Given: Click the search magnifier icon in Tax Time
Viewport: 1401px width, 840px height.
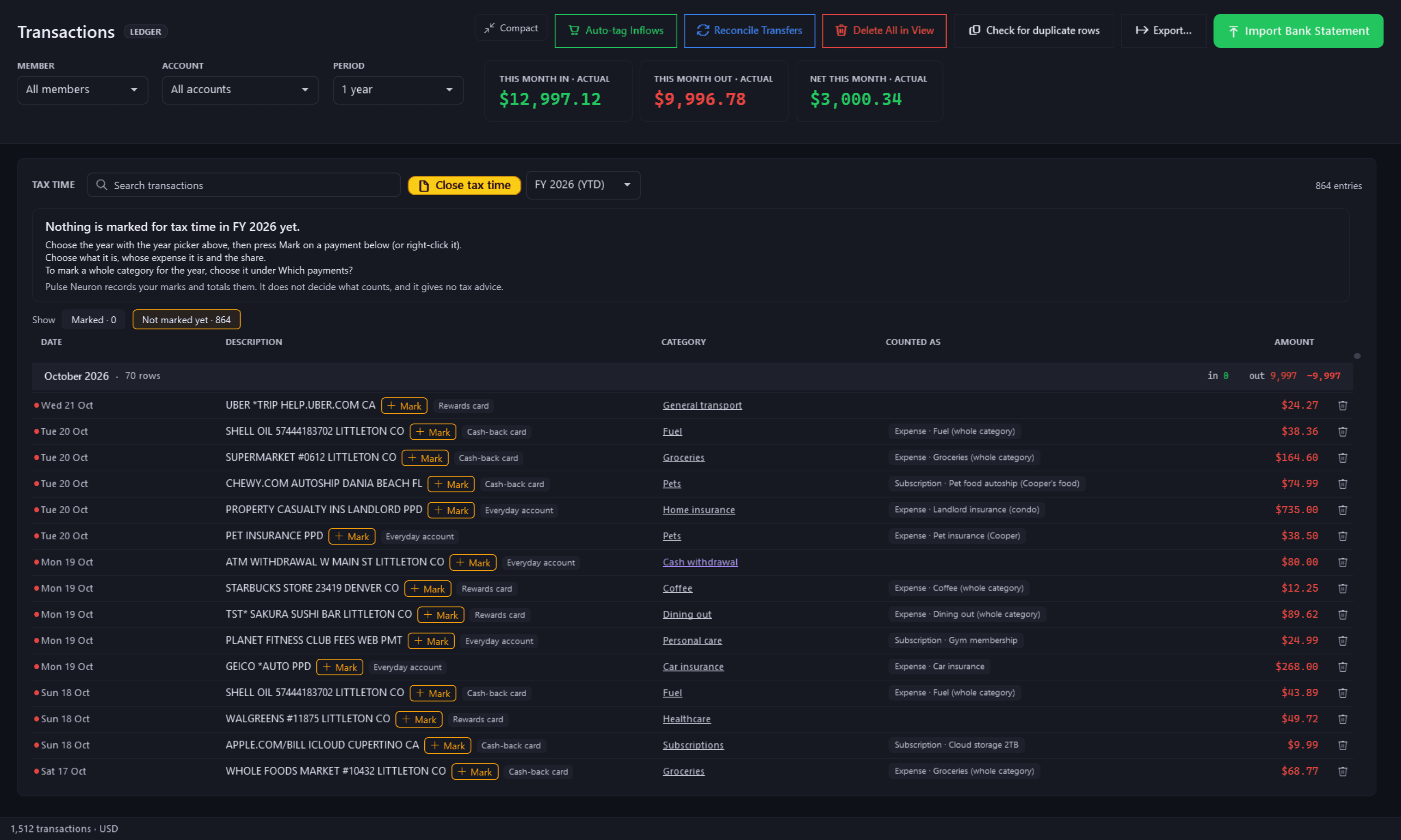Looking at the screenshot, I should pos(101,185).
